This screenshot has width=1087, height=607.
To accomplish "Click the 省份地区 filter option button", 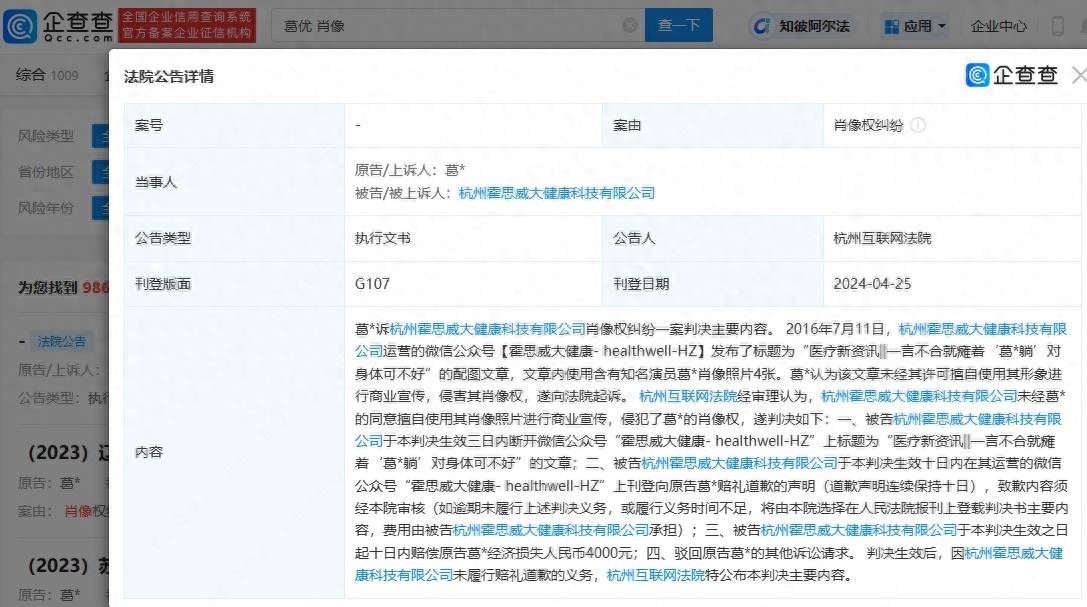I will point(100,172).
